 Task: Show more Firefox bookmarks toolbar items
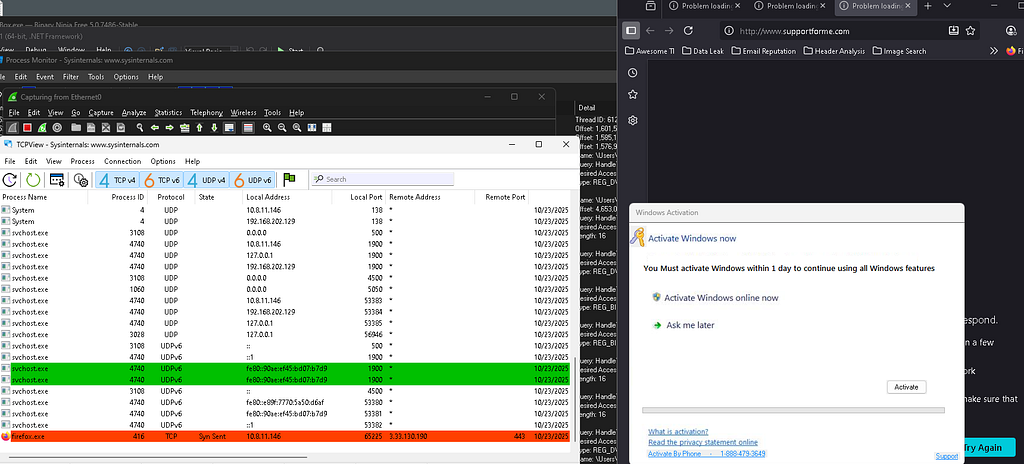[994, 50]
